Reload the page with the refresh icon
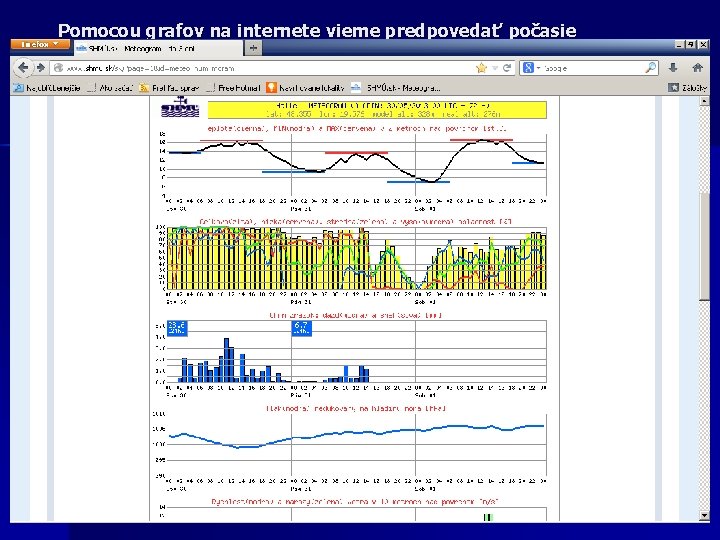Viewport: 720px width, 540px height. (507, 68)
